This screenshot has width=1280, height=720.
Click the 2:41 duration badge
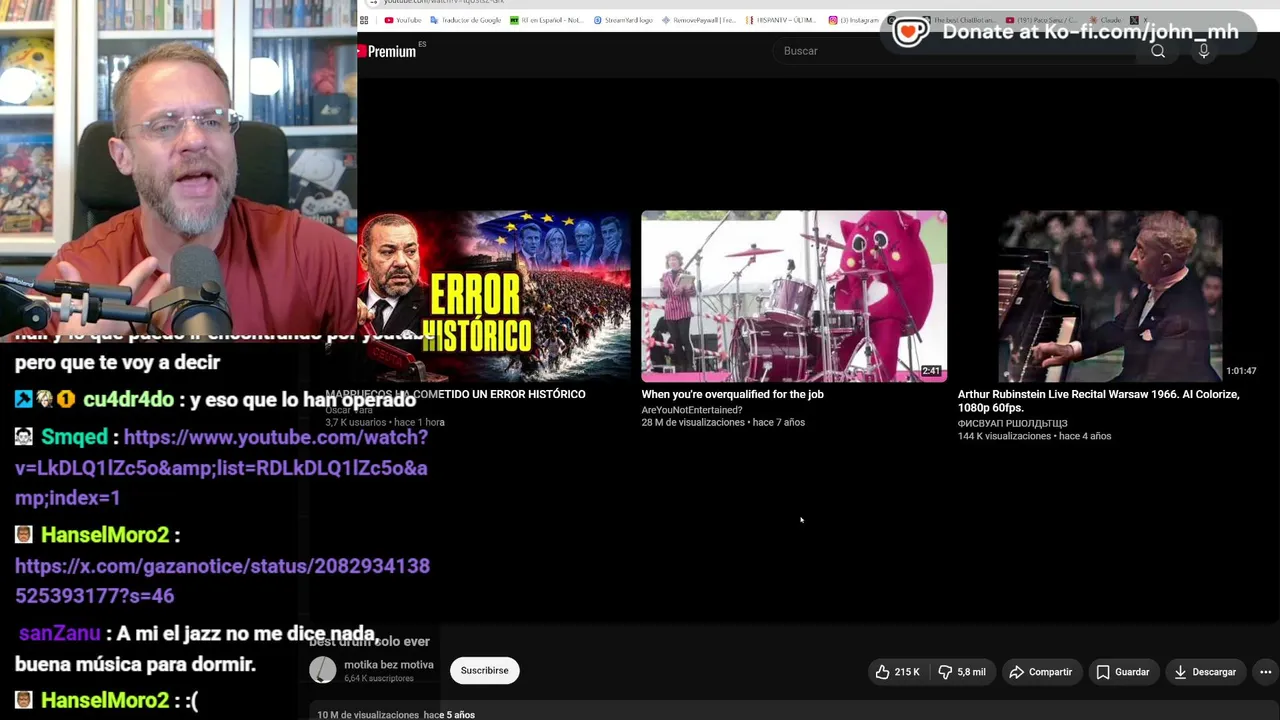pos(931,371)
